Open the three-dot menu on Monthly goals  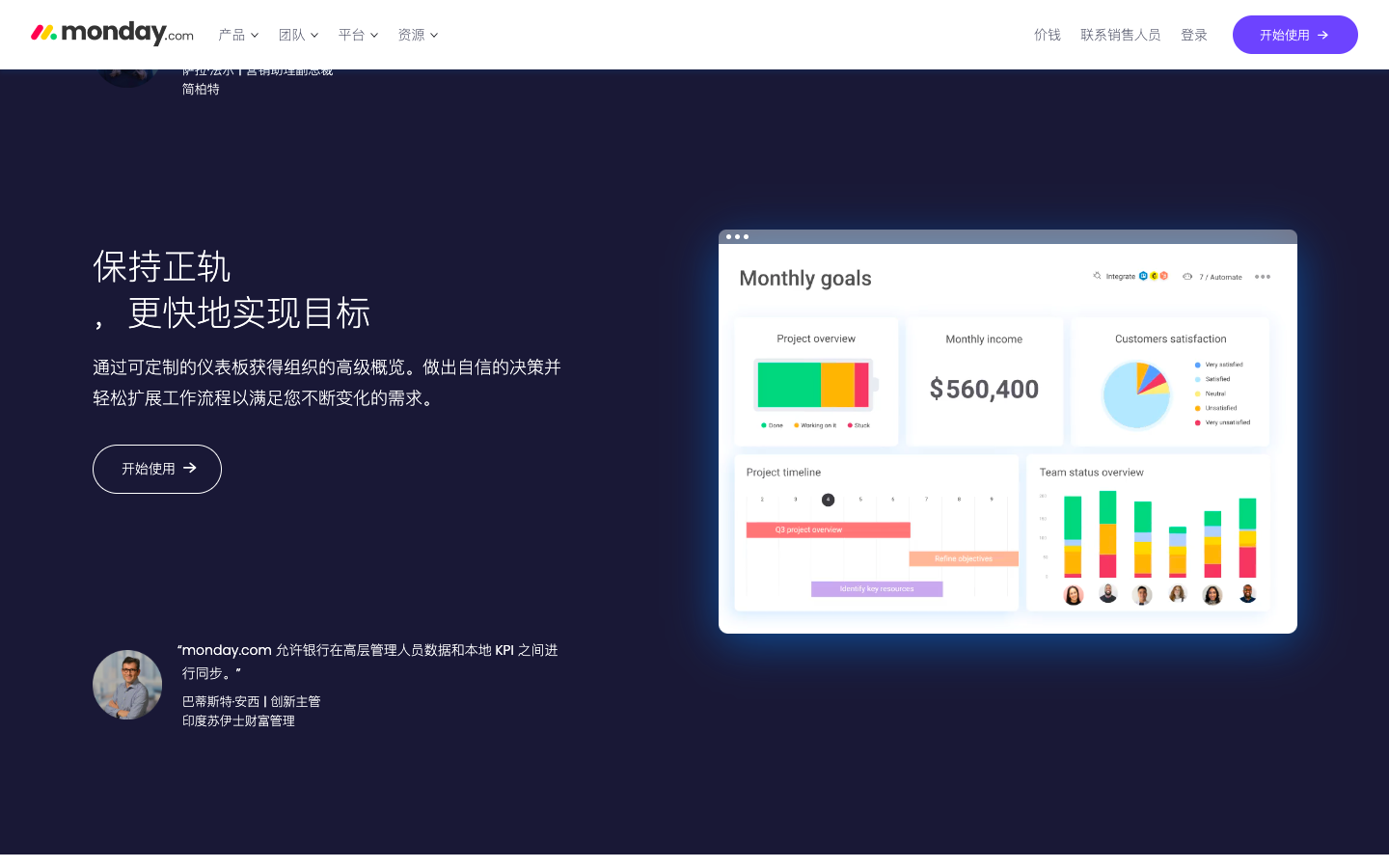[1262, 277]
